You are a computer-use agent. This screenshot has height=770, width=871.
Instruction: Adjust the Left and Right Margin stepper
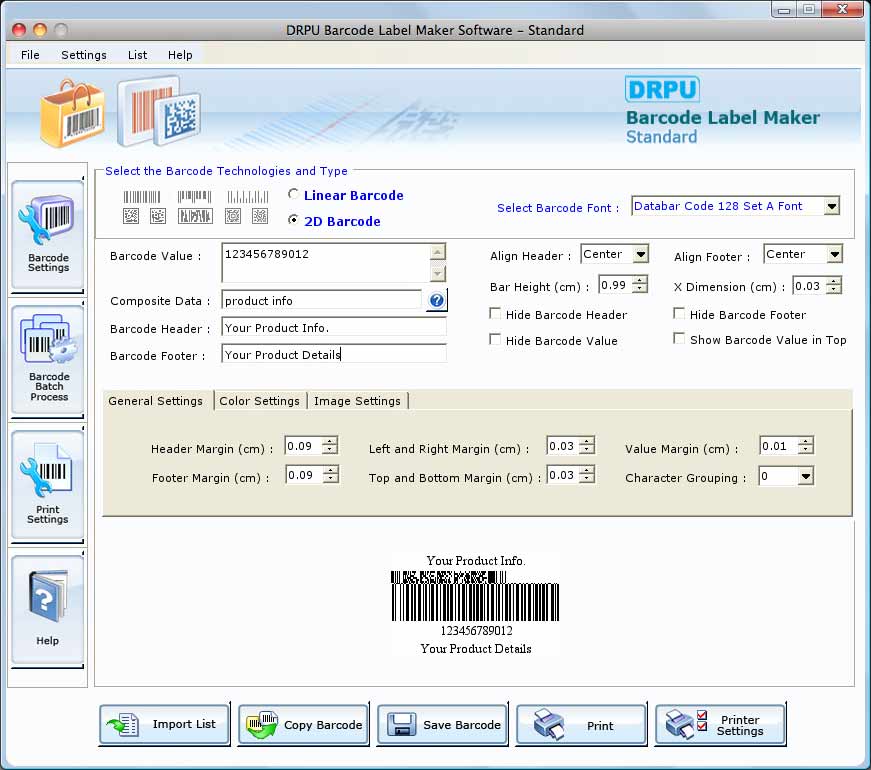[x=587, y=446]
